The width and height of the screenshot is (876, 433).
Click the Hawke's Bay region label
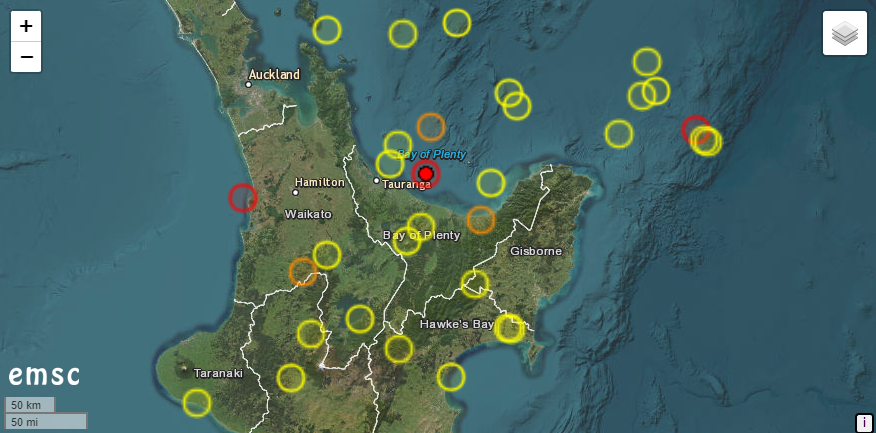[457, 324]
